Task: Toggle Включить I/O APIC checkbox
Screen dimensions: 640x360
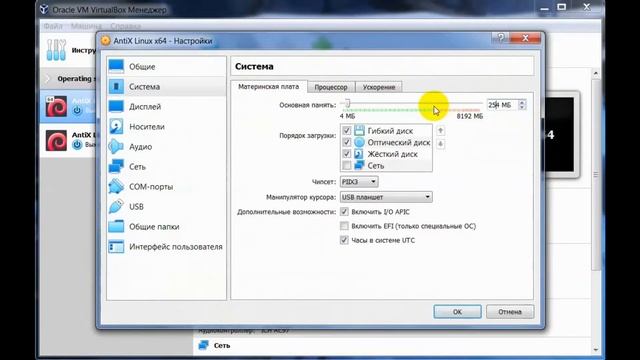Action: [344, 211]
